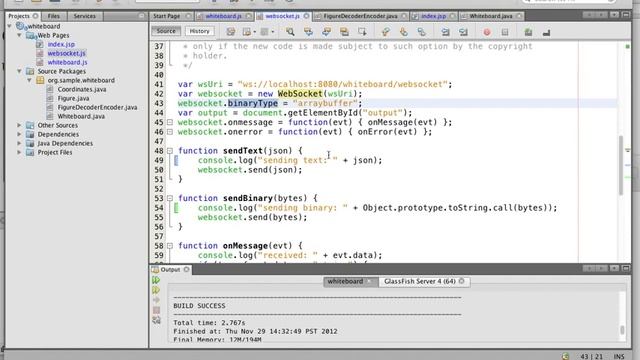The height and width of the screenshot is (360, 640).
Task: Click the editor vertical scrollbar thumb
Action: (621, 165)
